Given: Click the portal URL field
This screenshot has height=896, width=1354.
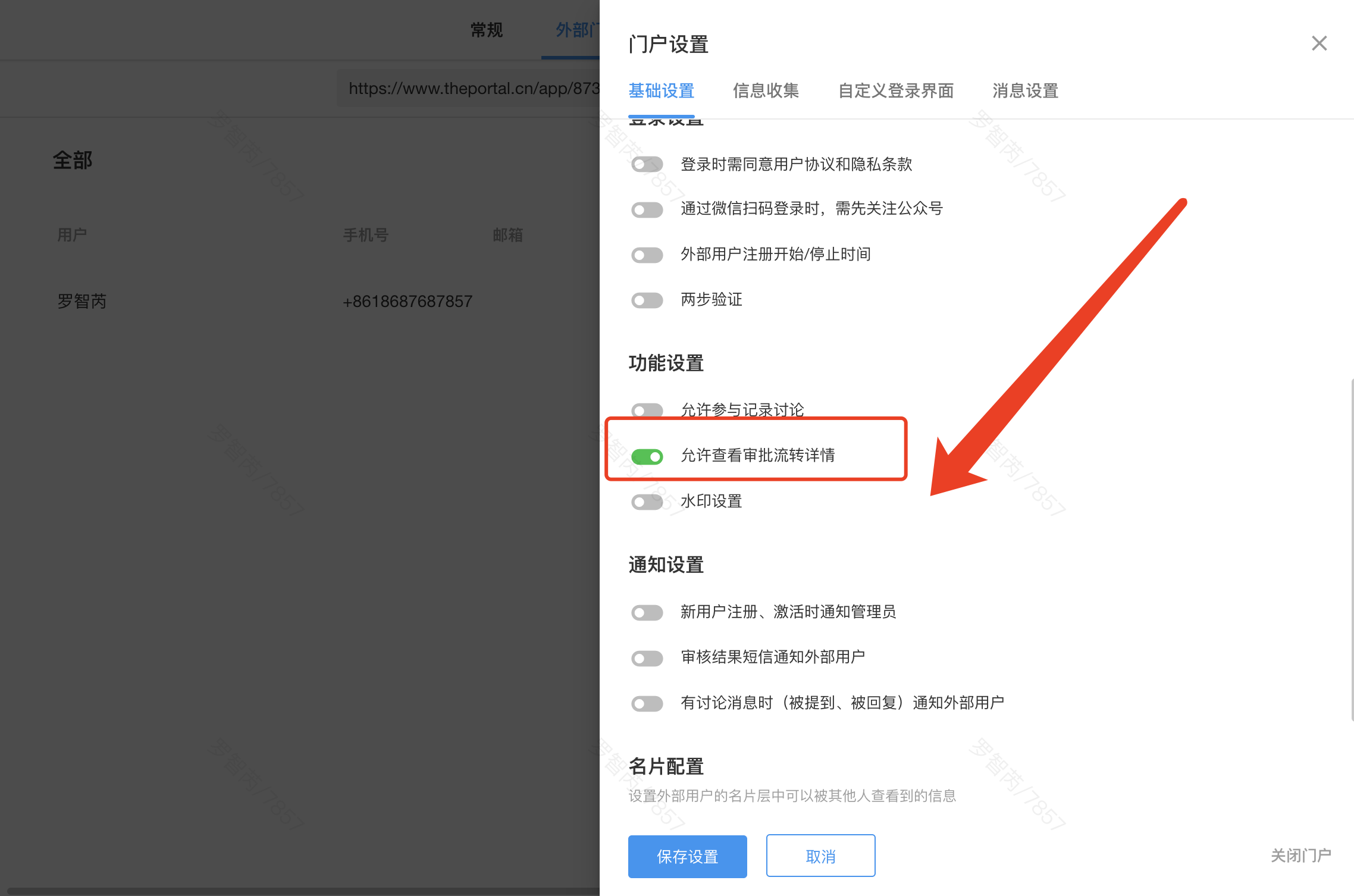Looking at the screenshot, I should click(x=470, y=89).
